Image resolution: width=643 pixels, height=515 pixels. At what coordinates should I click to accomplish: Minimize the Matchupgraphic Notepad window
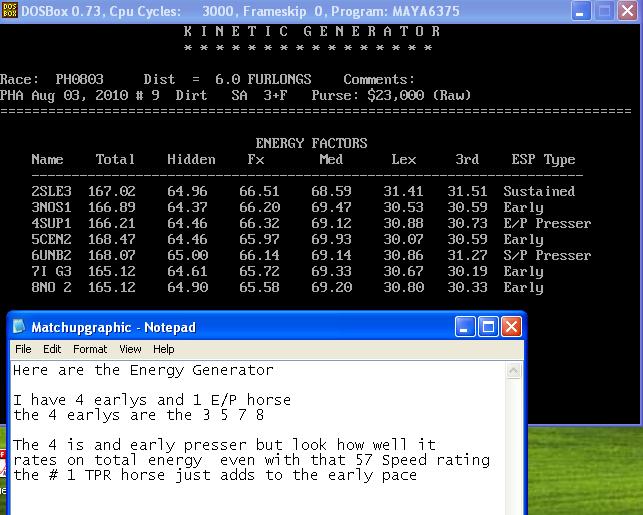click(x=465, y=327)
